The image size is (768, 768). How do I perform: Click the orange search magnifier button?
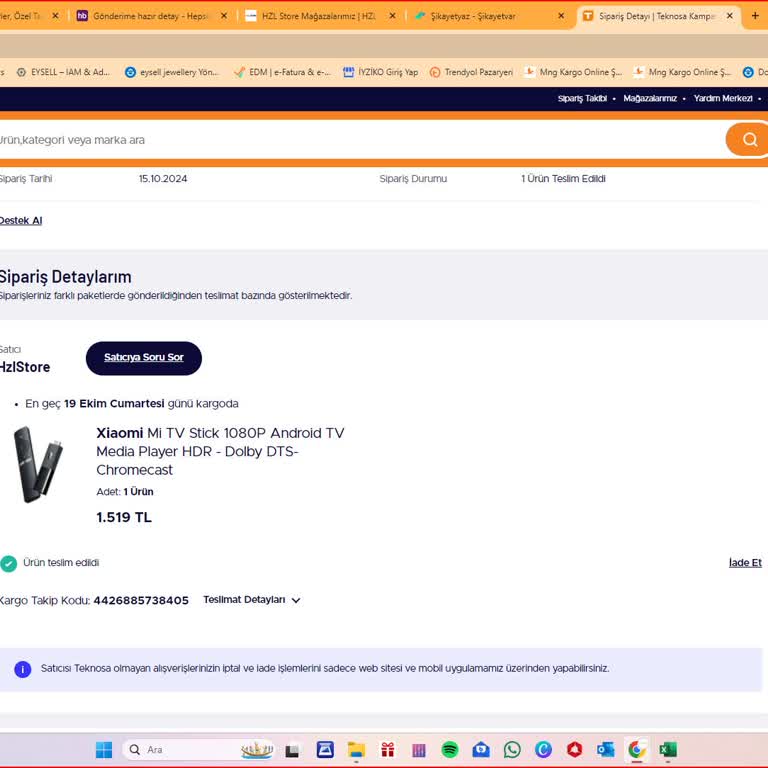(x=748, y=140)
